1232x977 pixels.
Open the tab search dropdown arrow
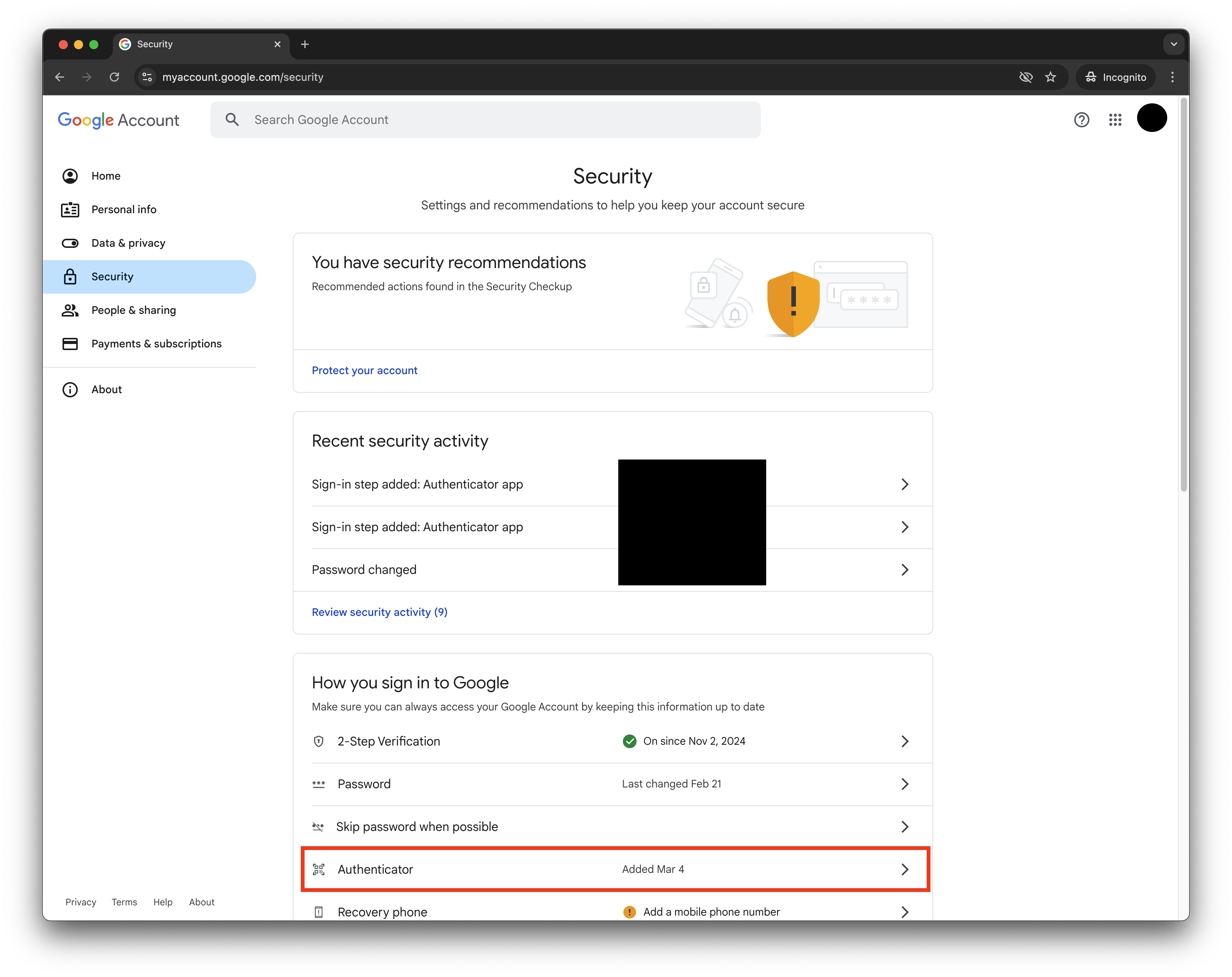[x=1173, y=44]
